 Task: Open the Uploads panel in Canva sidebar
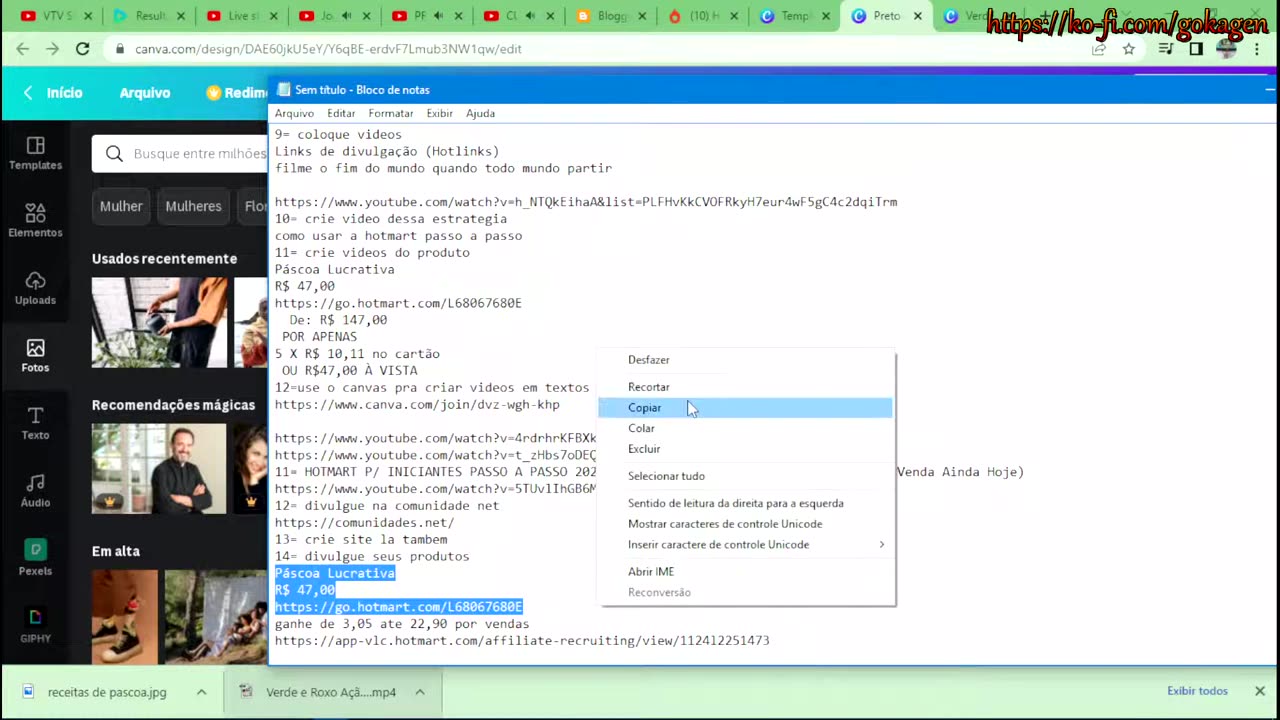pyautogui.click(x=36, y=288)
